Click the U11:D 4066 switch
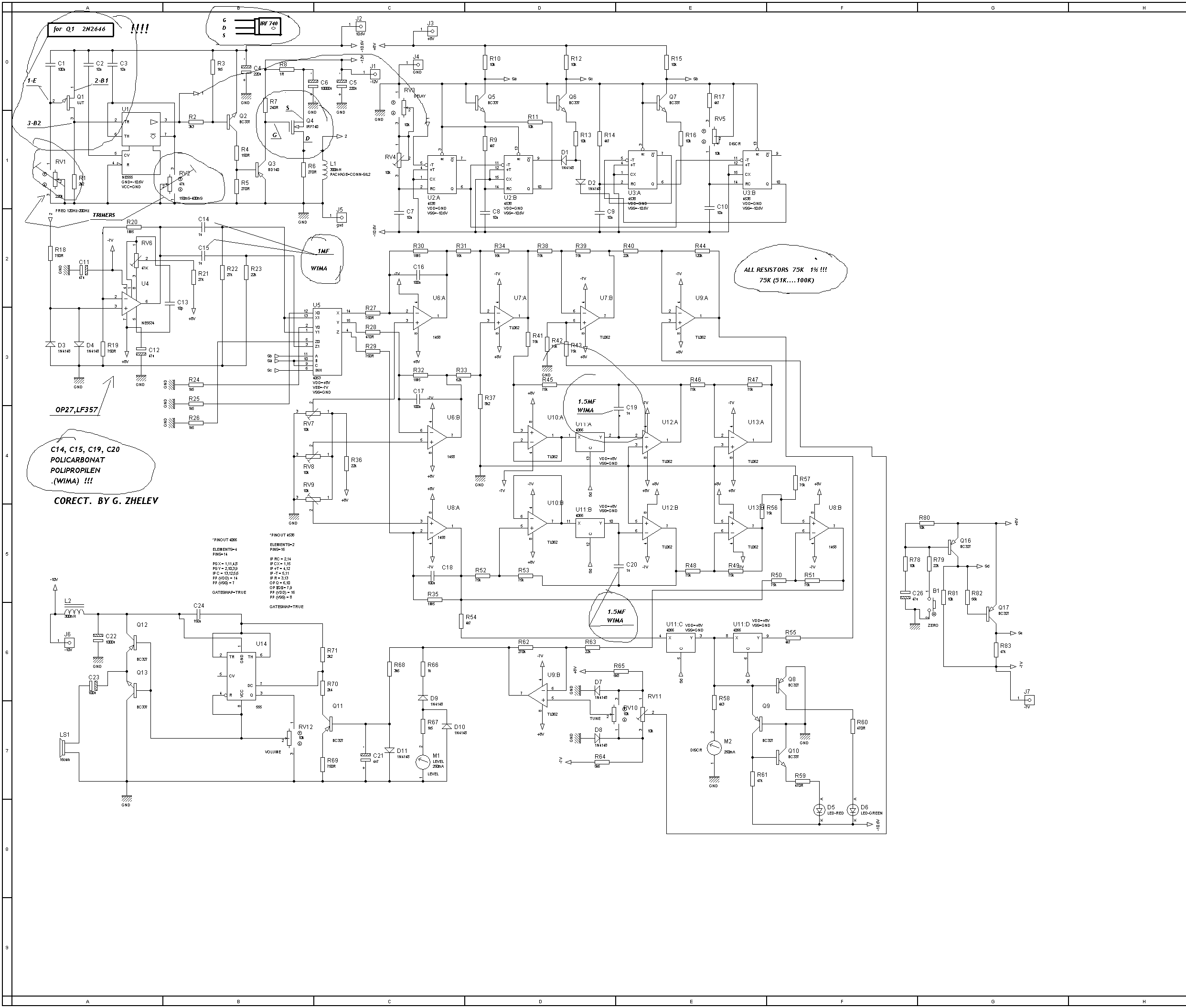Screen dimensions: 1186x1008 click(x=747, y=643)
